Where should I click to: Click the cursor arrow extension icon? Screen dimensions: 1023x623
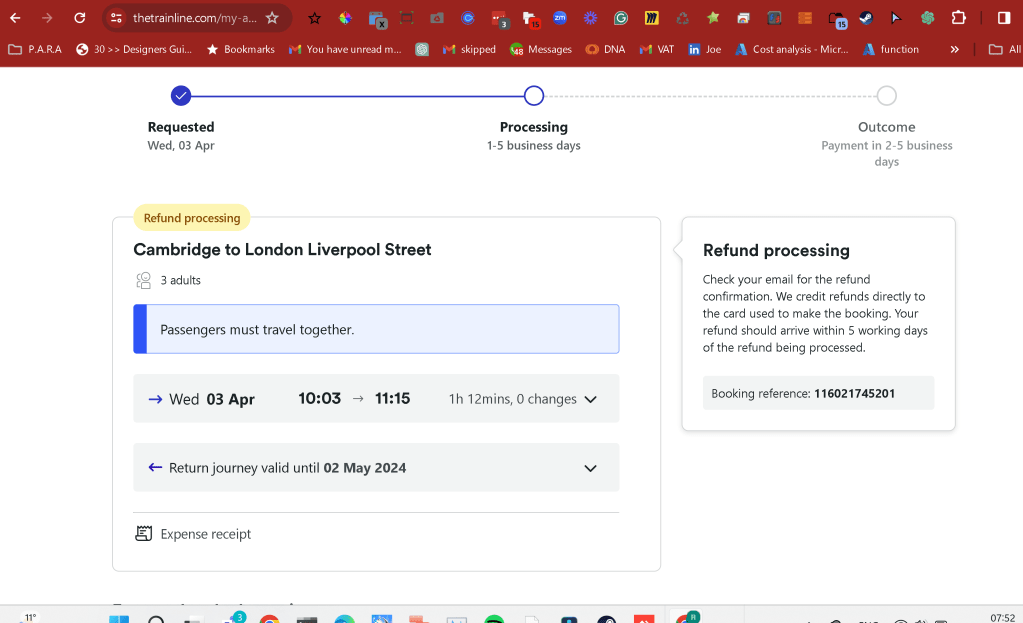896,18
